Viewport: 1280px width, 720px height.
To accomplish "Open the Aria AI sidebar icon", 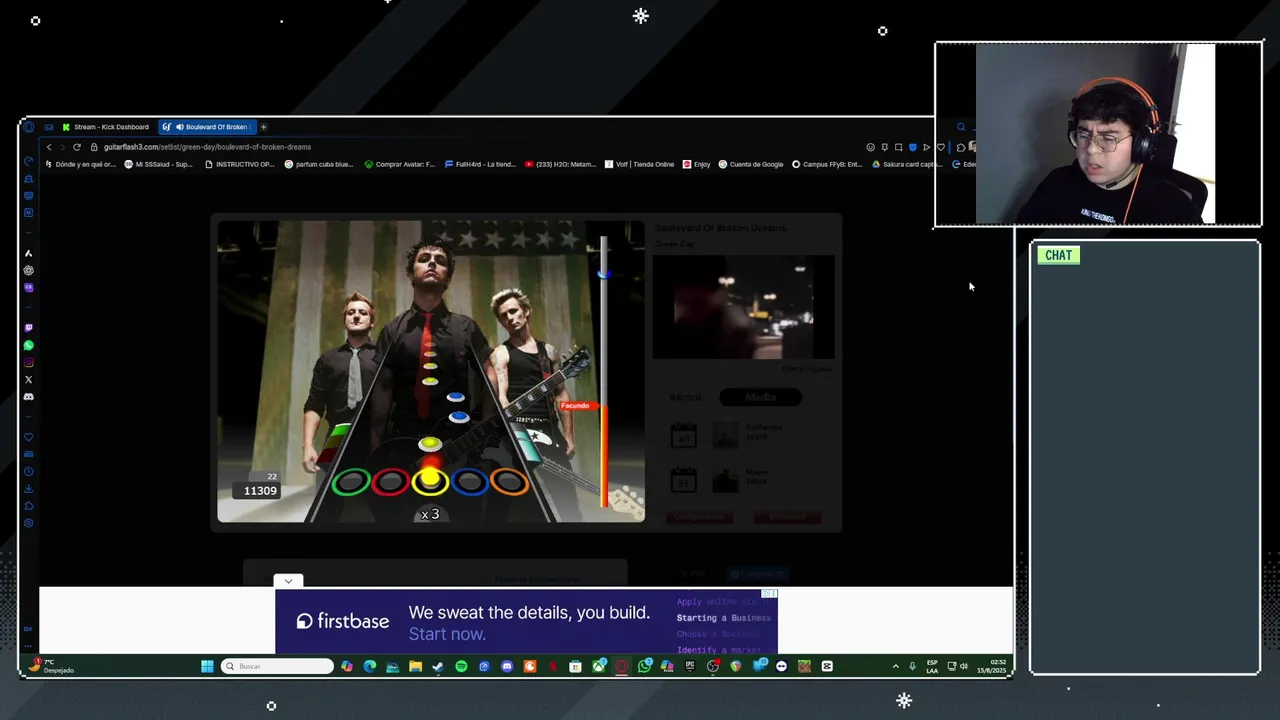I will tap(28, 253).
